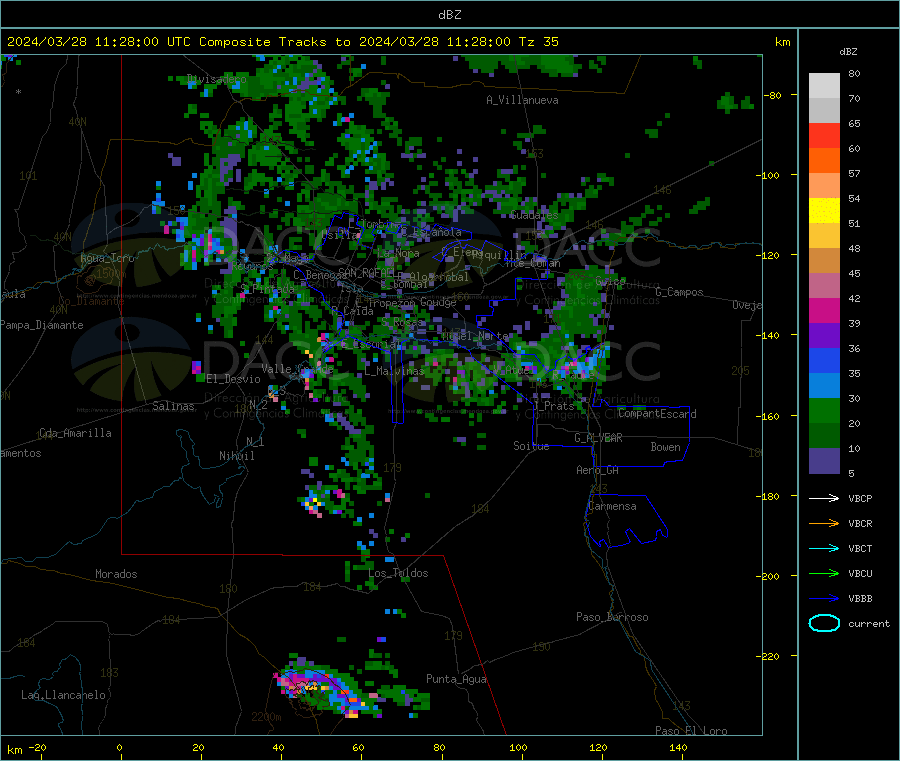Click the Morados map label

pos(116,574)
